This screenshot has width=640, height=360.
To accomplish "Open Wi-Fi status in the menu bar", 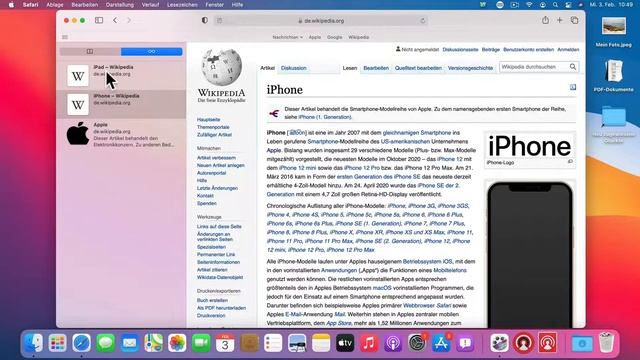I will click(529, 5).
